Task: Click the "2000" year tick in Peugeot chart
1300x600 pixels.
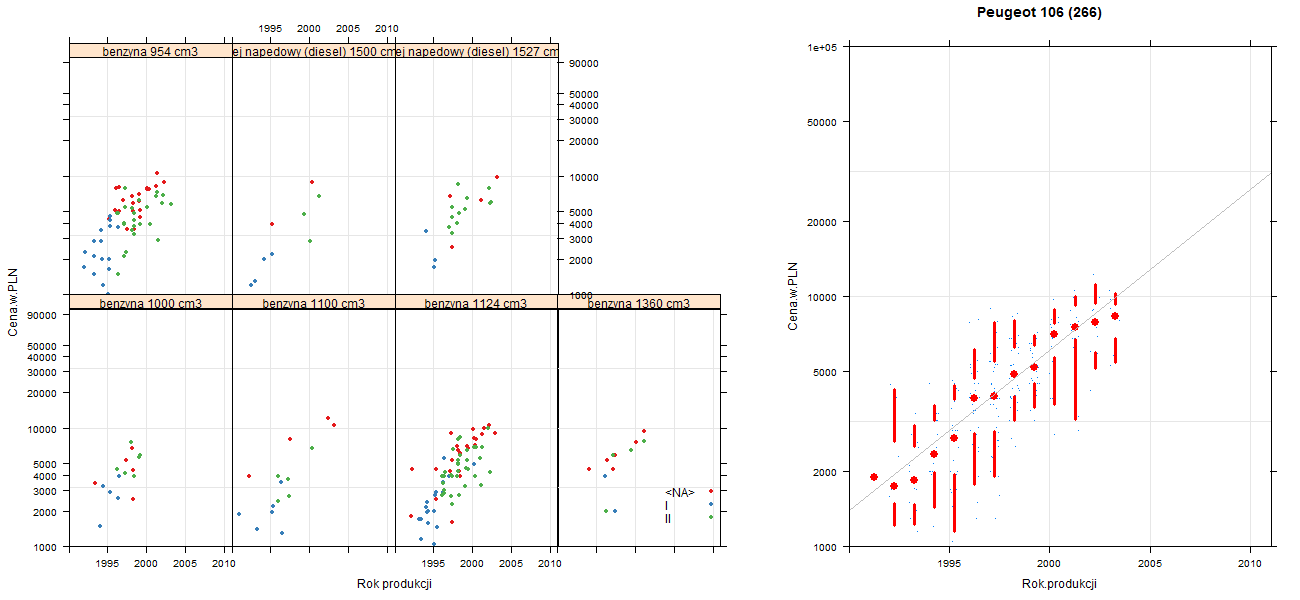Action: pyautogui.click(x=1049, y=565)
